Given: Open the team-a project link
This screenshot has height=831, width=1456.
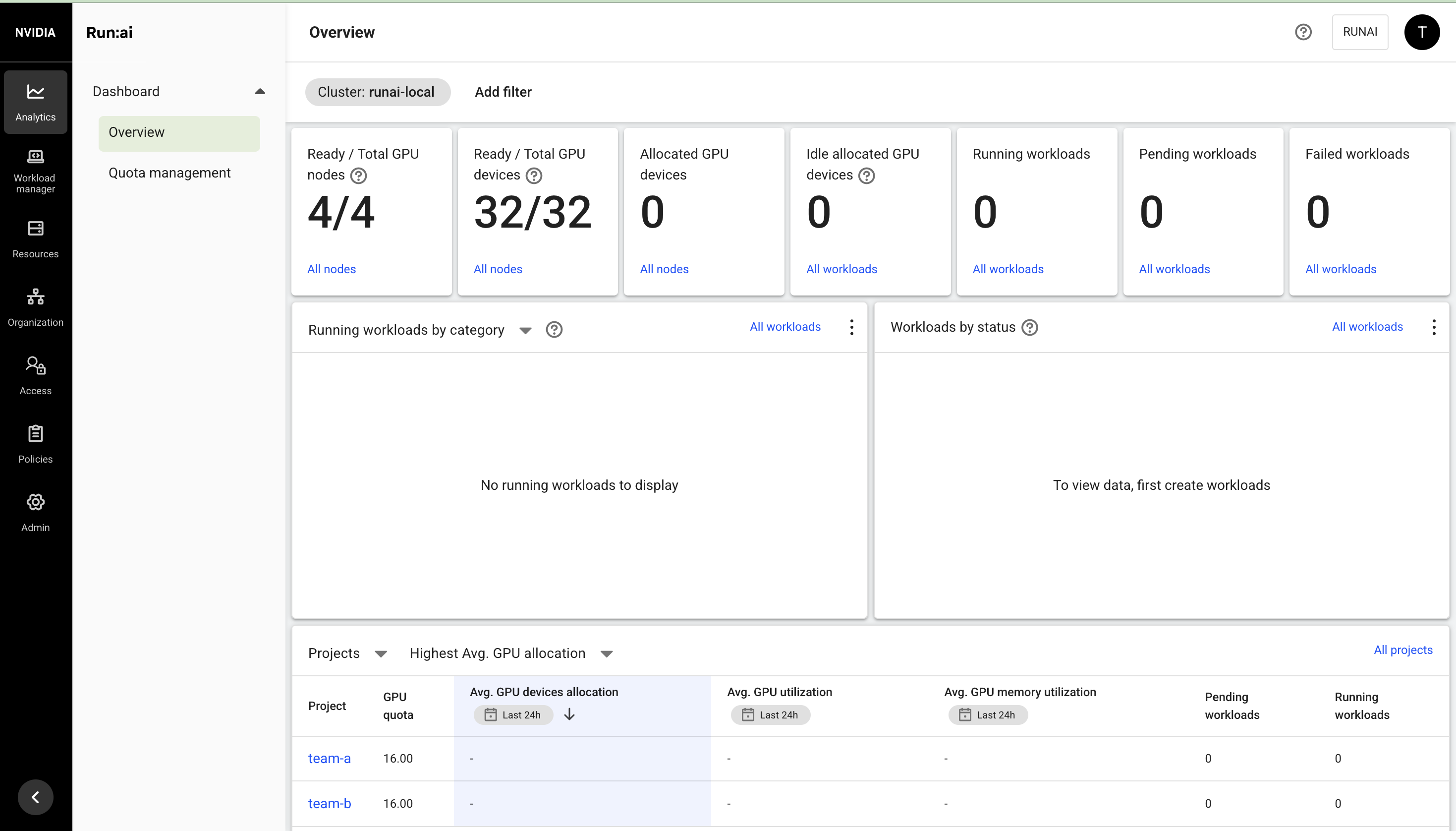Looking at the screenshot, I should click(329, 759).
